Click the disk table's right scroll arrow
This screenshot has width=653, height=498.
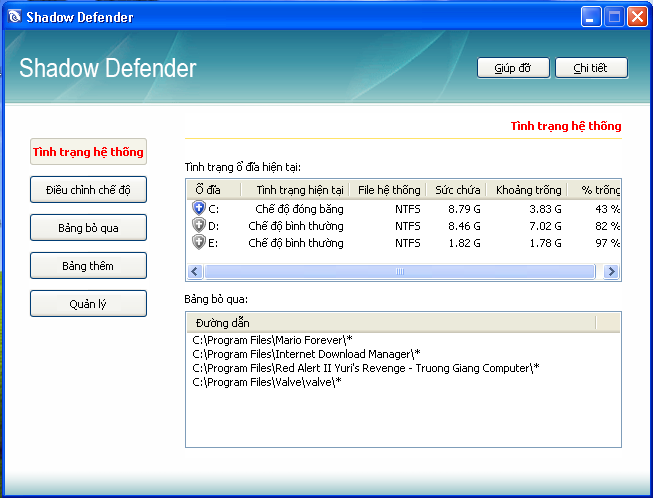pyautogui.click(x=611, y=272)
